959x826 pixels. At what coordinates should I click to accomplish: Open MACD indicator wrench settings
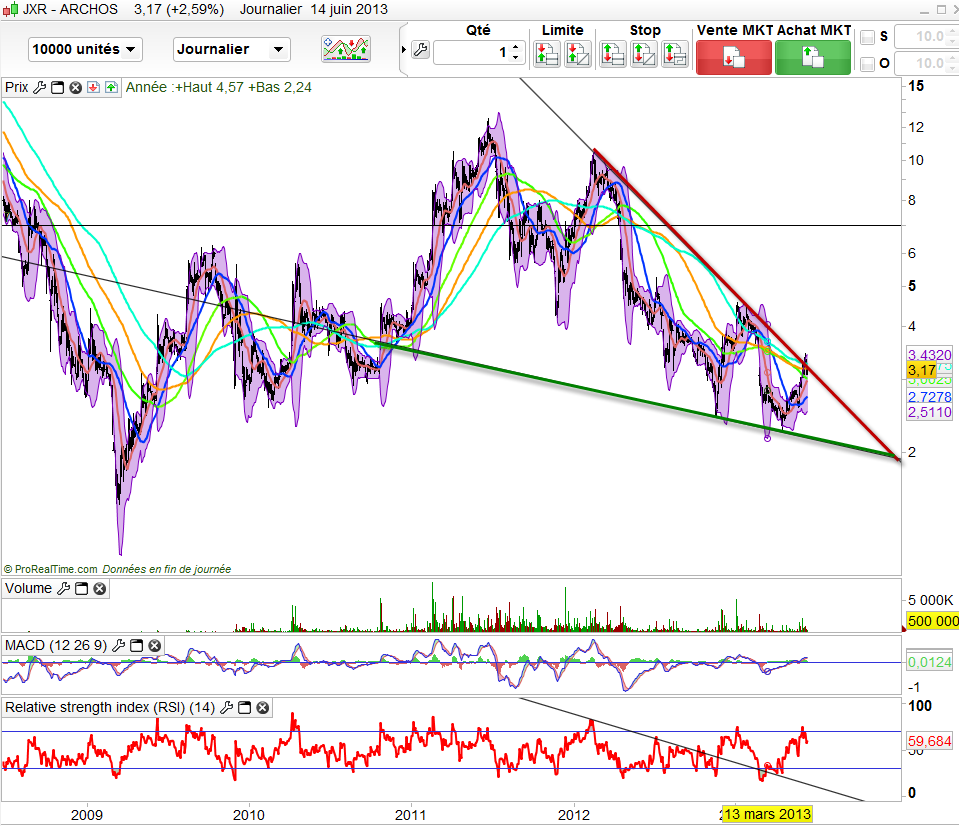[x=118, y=646]
